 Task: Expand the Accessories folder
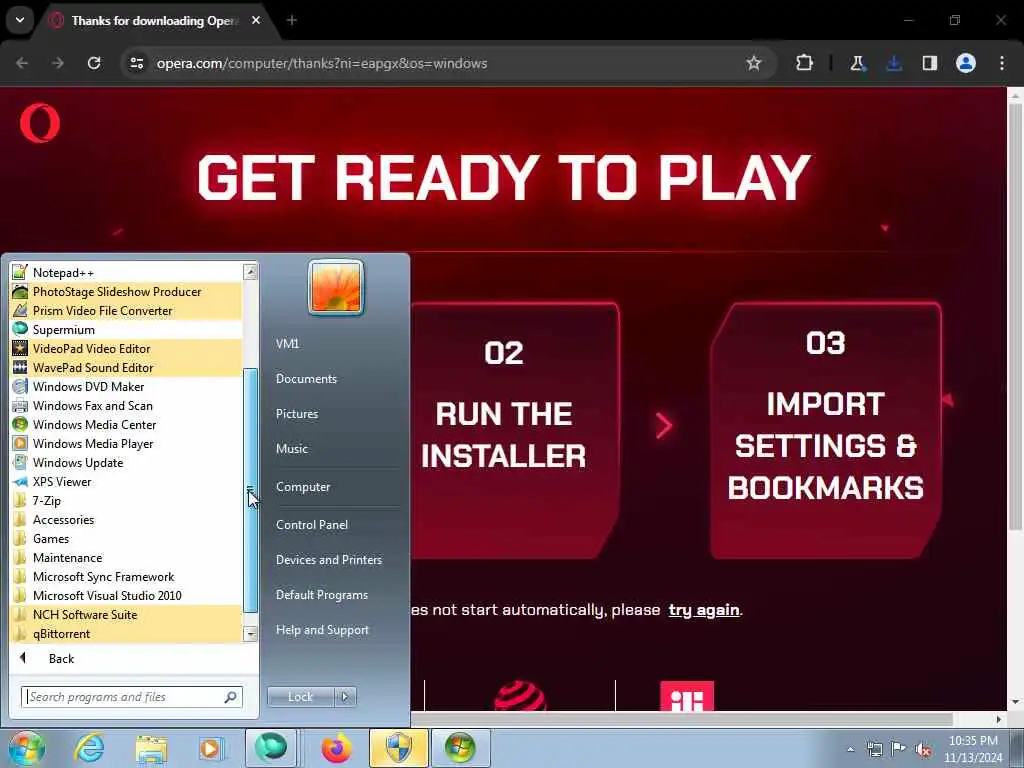coord(126,519)
